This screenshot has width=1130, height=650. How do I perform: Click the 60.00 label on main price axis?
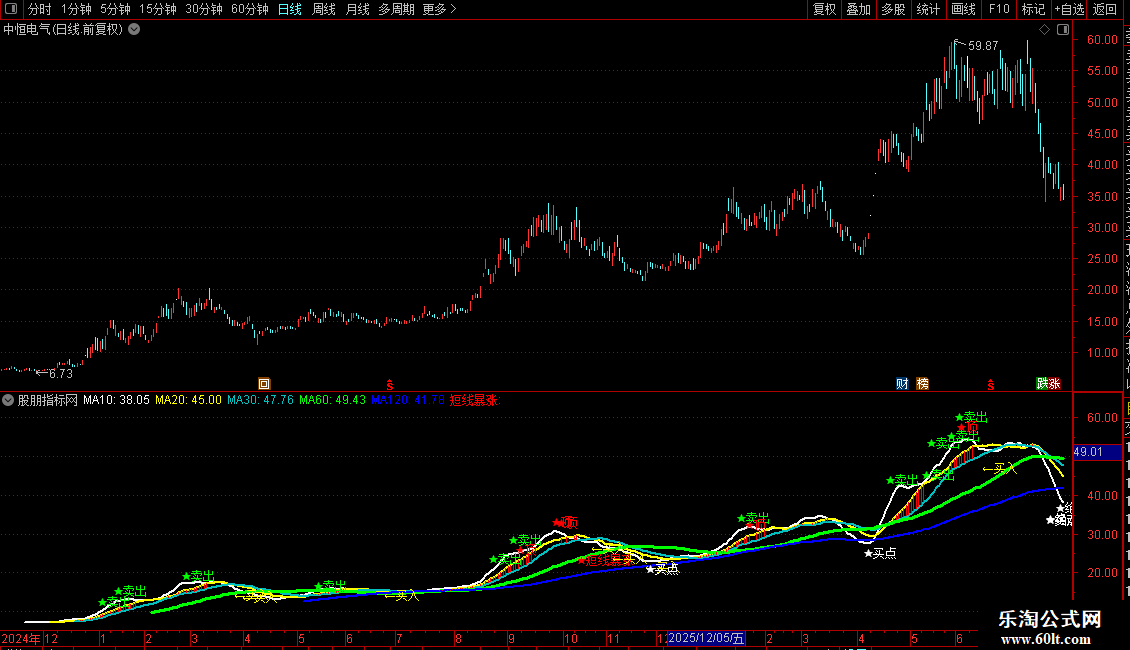coord(1103,40)
